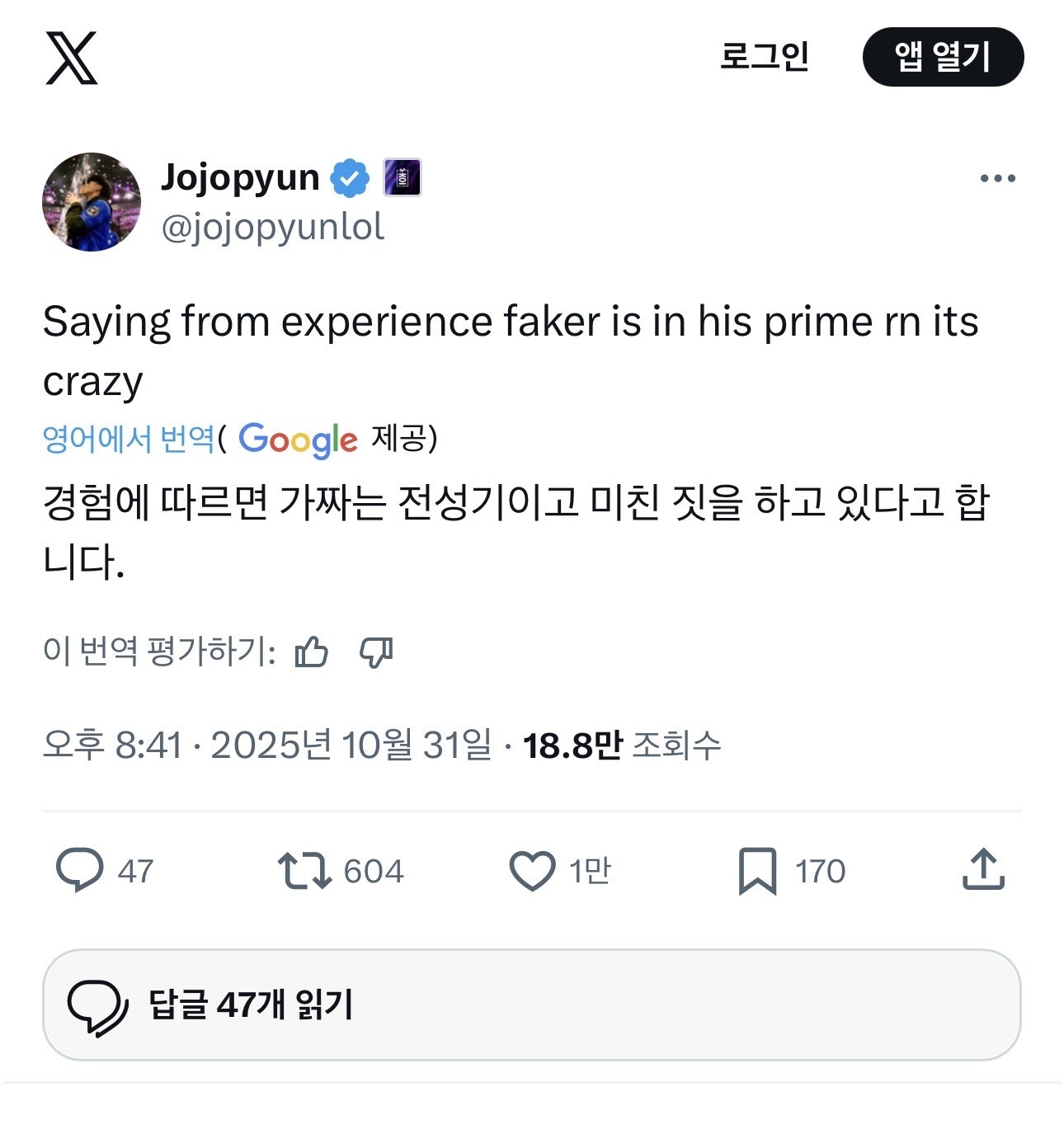Click the repost arrows icon
Image resolution: width=1064 pixels, height=1148 pixels.
click(304, 871)
